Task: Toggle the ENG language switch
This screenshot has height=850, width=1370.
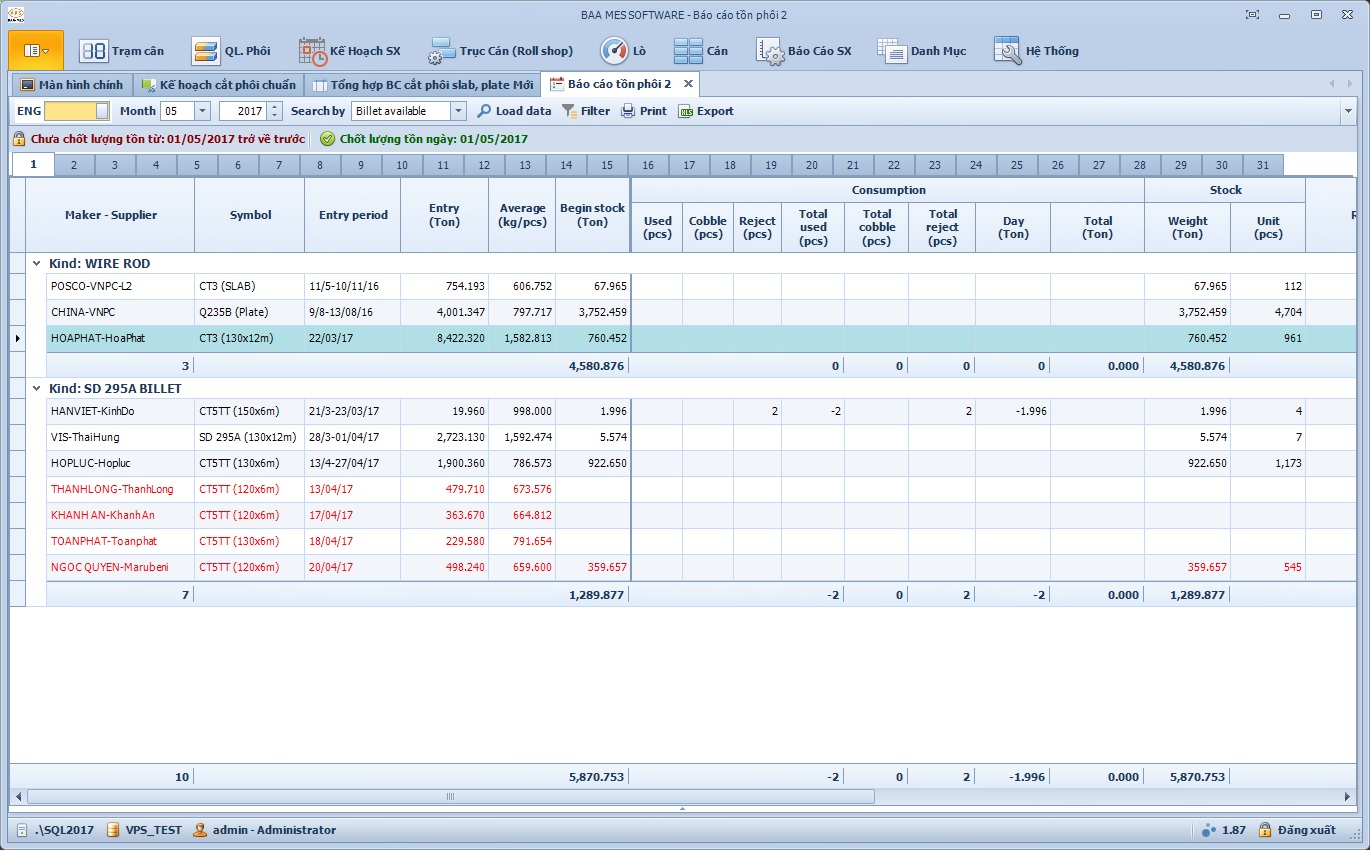Action: pyautogui.click(x=77, y=111)
